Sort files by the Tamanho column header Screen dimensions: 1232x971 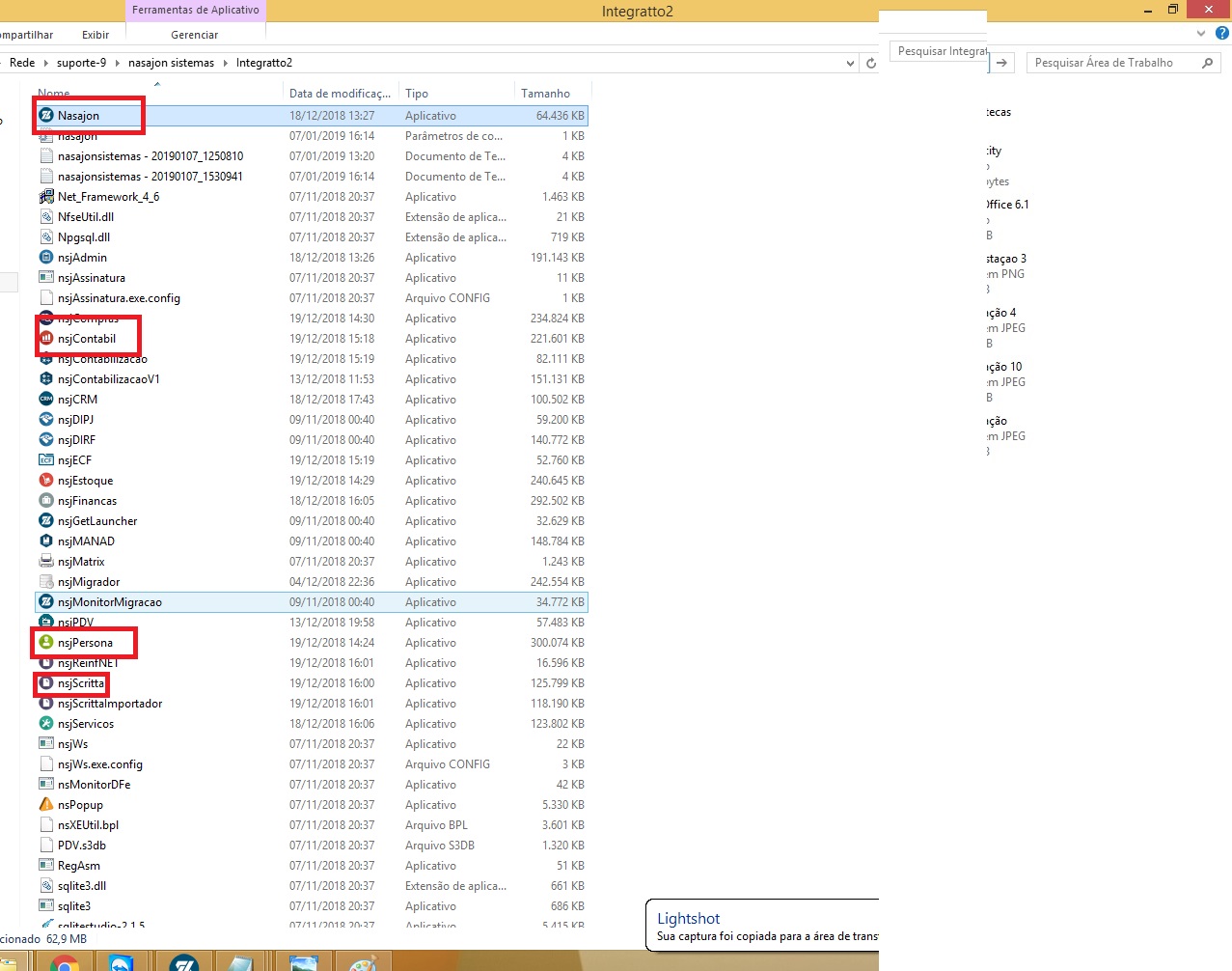545,94
